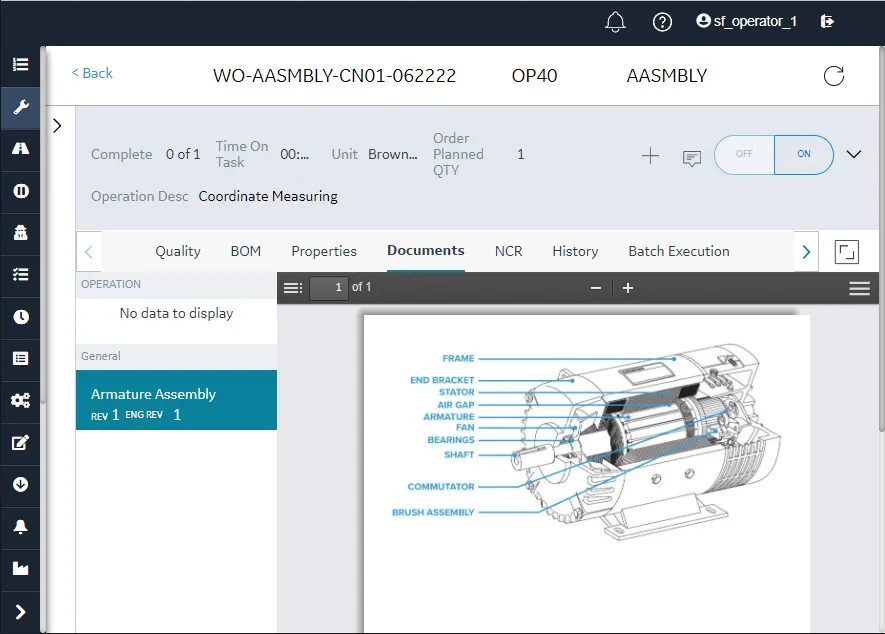
Task: Switch to the Properties tab
Action: [324, 251]
